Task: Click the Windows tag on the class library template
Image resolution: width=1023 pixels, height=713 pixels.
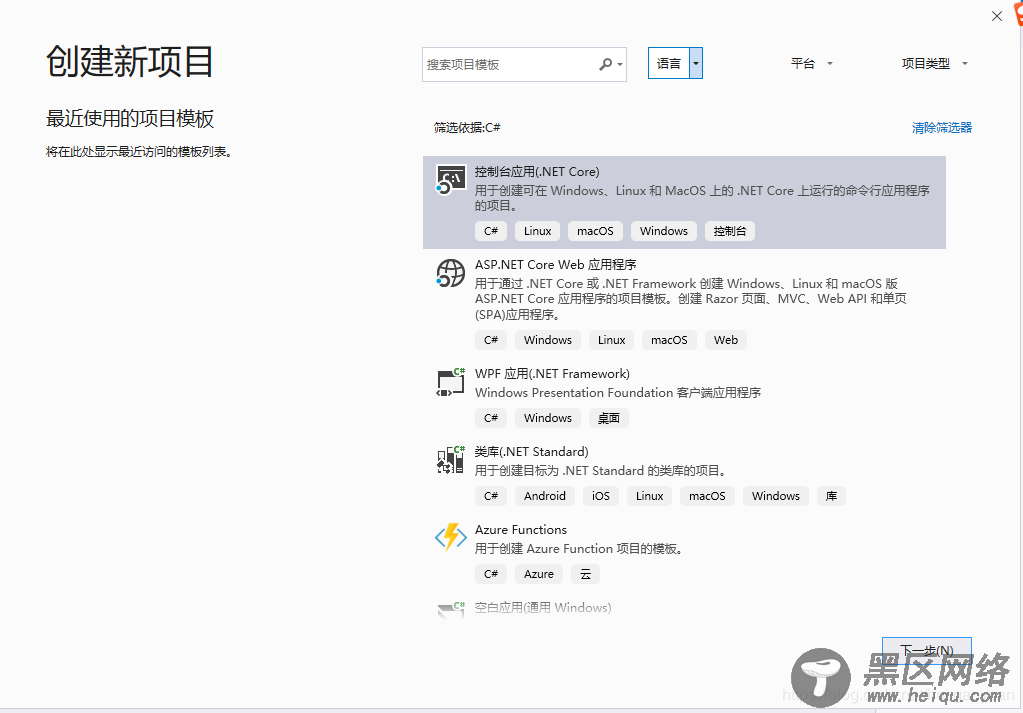Action: pos(775,496)
